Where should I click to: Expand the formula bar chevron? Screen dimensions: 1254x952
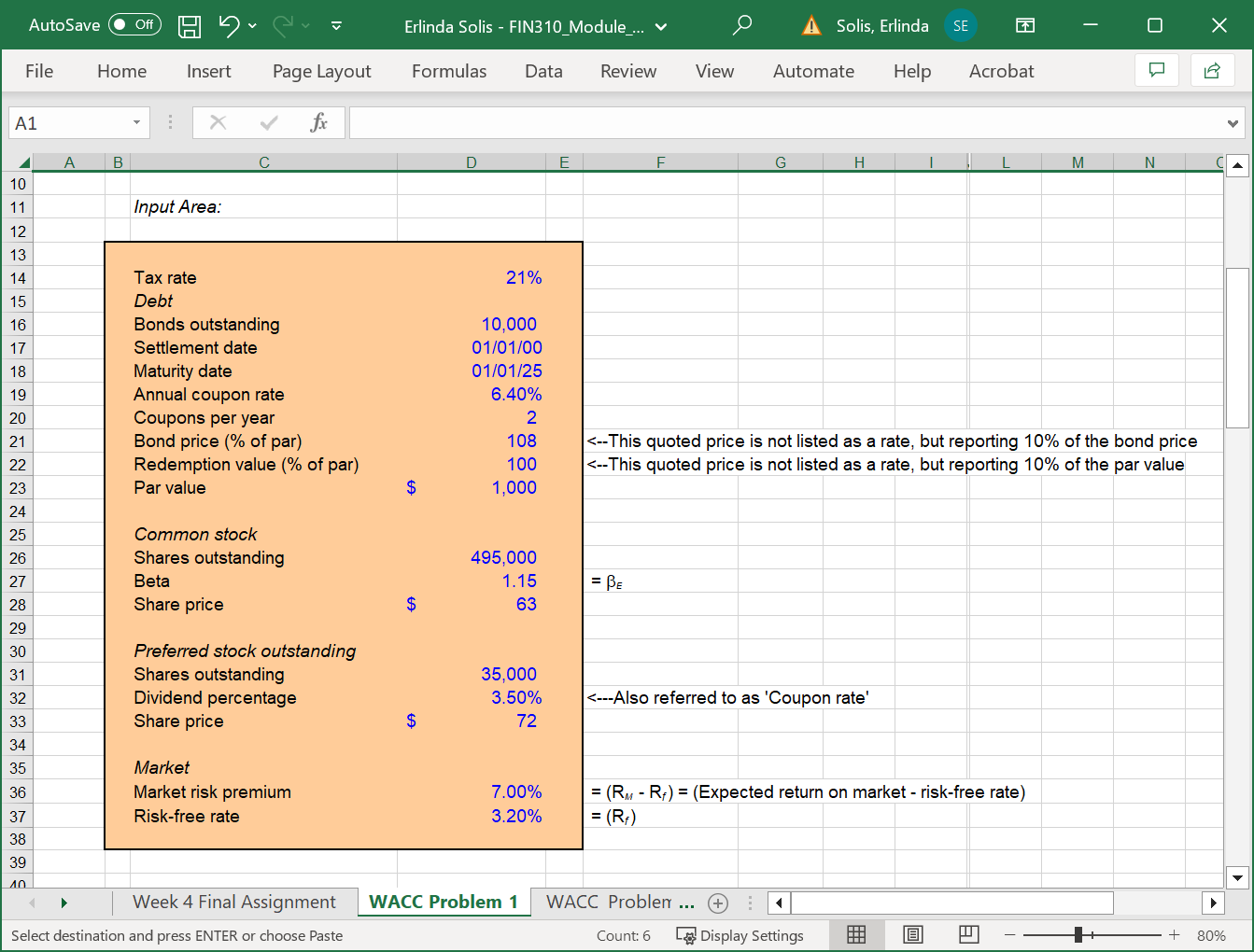coord(1233,123)
